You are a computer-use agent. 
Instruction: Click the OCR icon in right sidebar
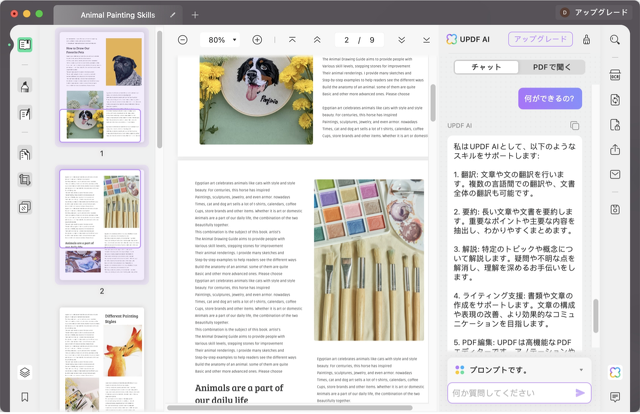pyautogui.click(x=615, y=76)
